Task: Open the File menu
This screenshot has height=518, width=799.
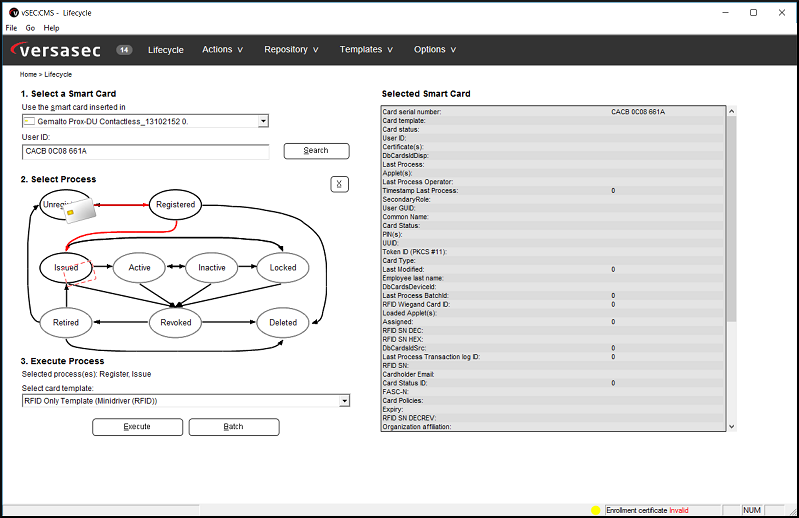Action: (x=11, y=28)
